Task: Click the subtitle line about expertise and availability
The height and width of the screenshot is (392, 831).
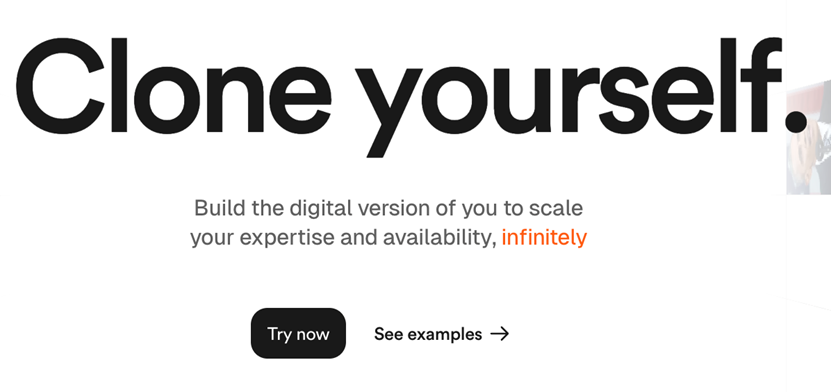Action: (x=388, y=238)
